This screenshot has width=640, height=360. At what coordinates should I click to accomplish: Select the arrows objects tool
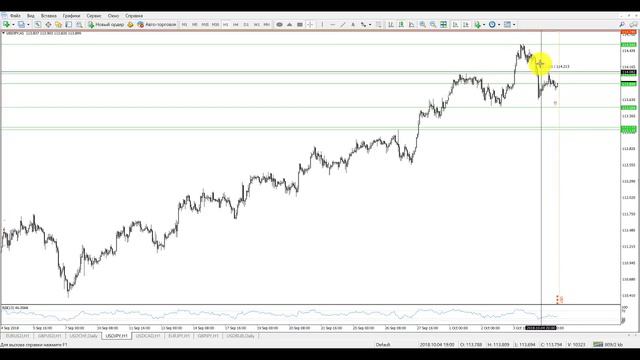click(363, 24)
